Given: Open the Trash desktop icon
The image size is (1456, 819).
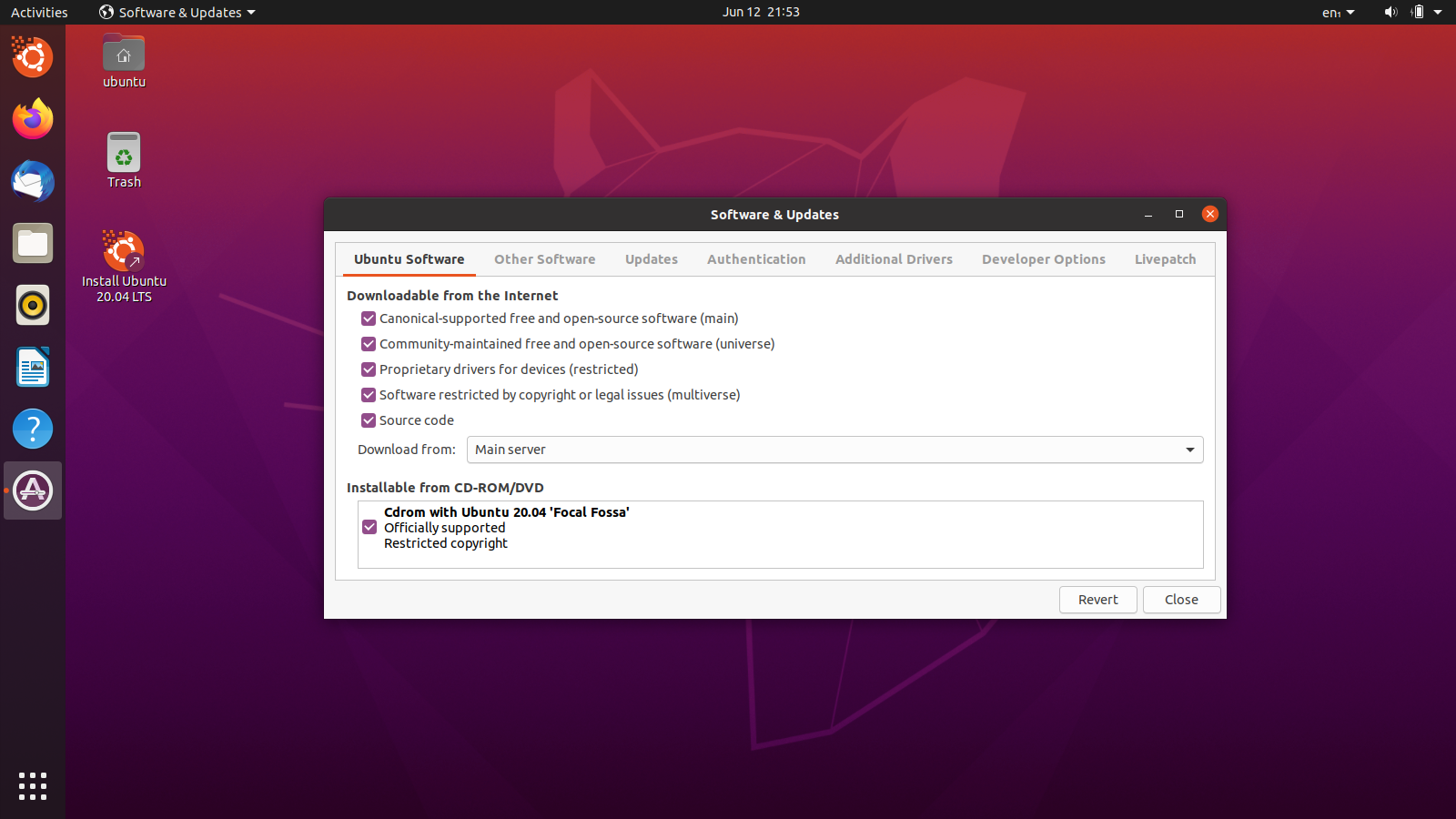Looking at the screenshot, I should tap(124, 160).
